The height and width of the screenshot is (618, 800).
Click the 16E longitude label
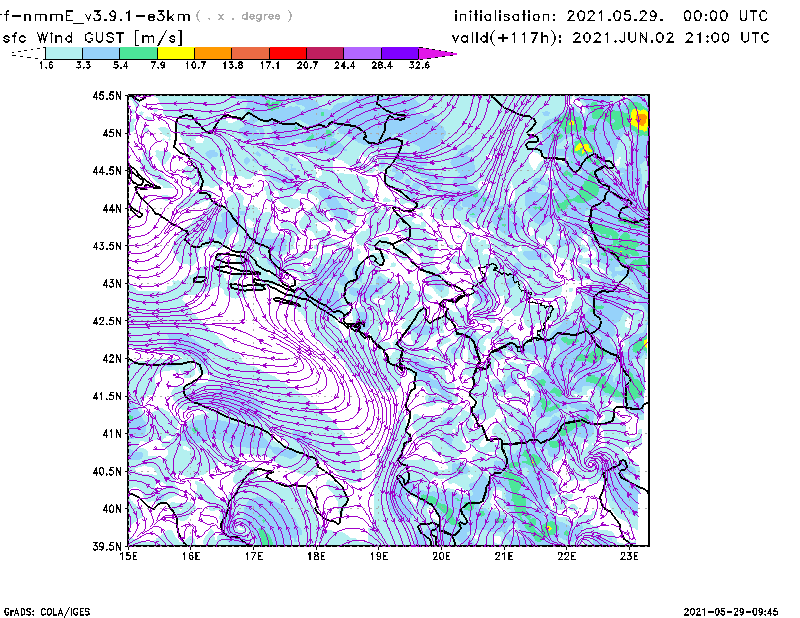(191, 556)
